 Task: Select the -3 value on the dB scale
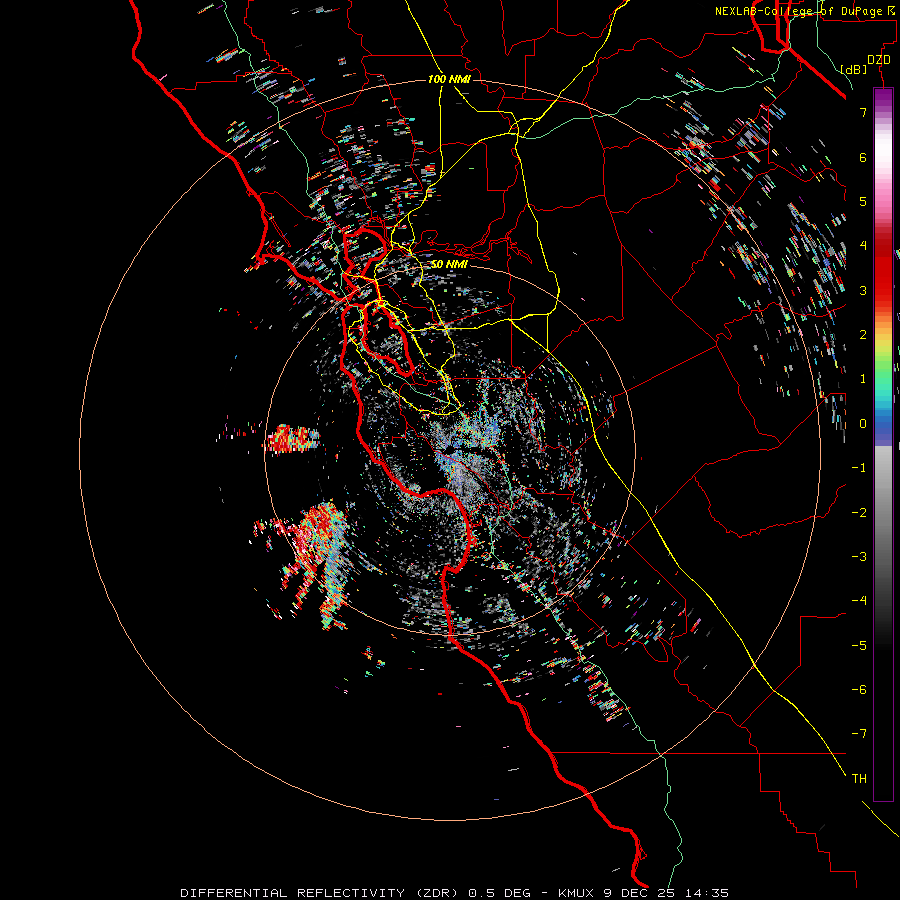pyautogui.click(x=859, y=556)
